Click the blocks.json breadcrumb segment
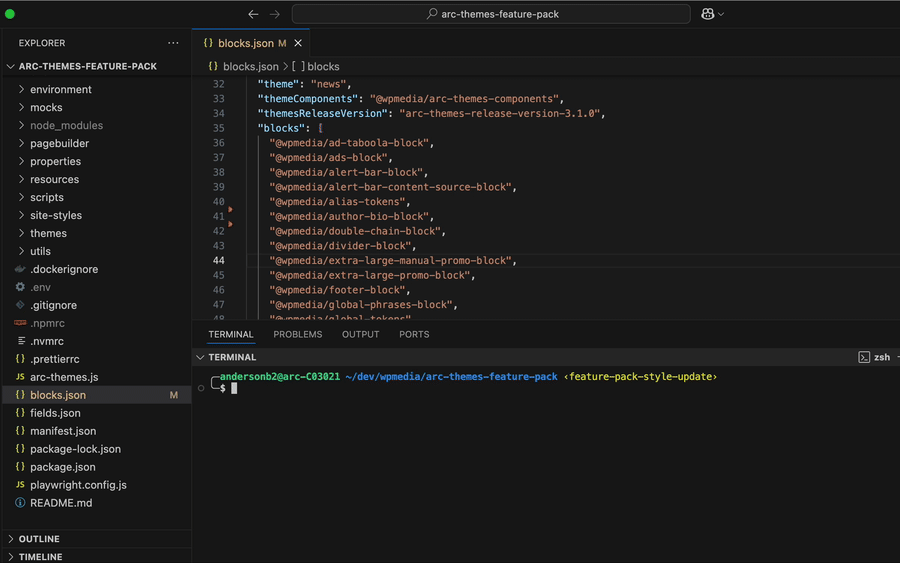Image resolution: width=900 pixels, height=563 pixels. (251, 67)
